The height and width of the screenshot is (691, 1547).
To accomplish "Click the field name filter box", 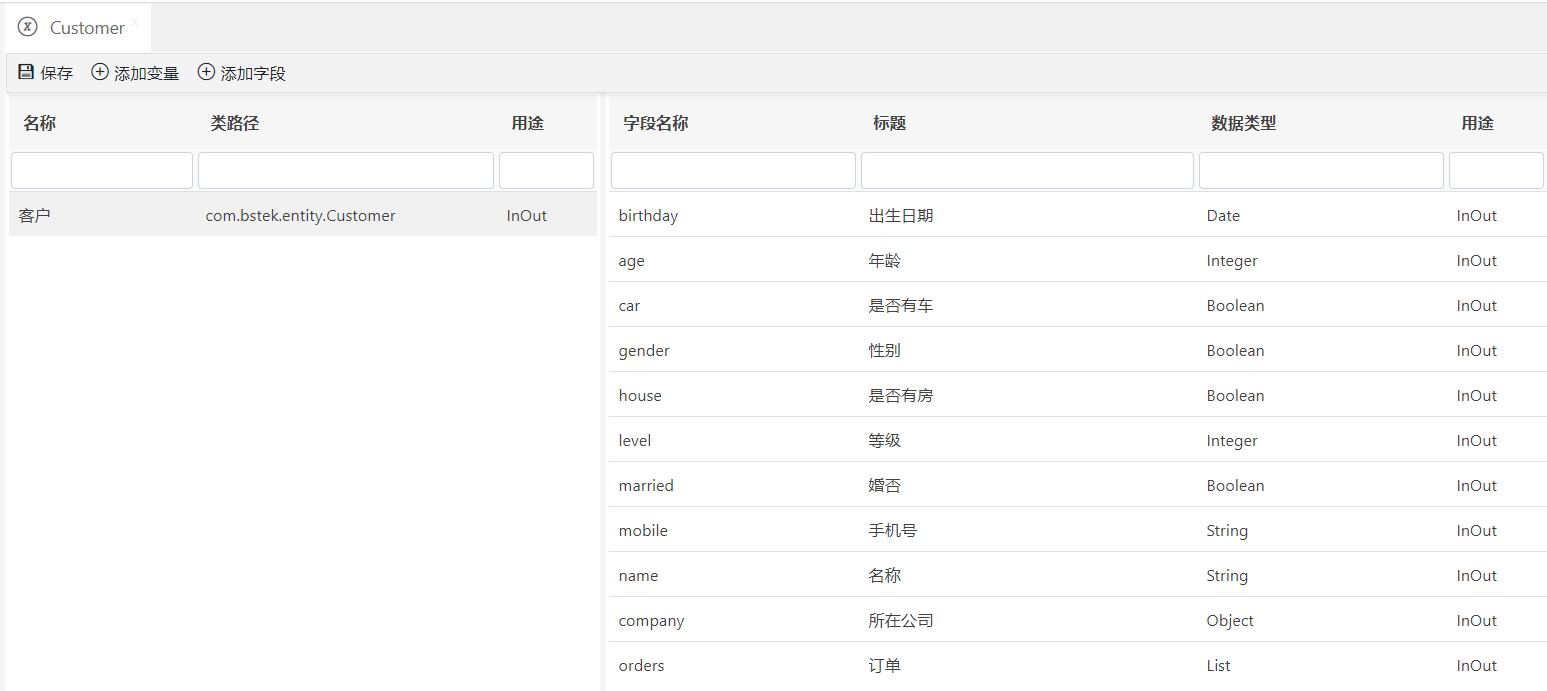I will (x=733, y=171).
